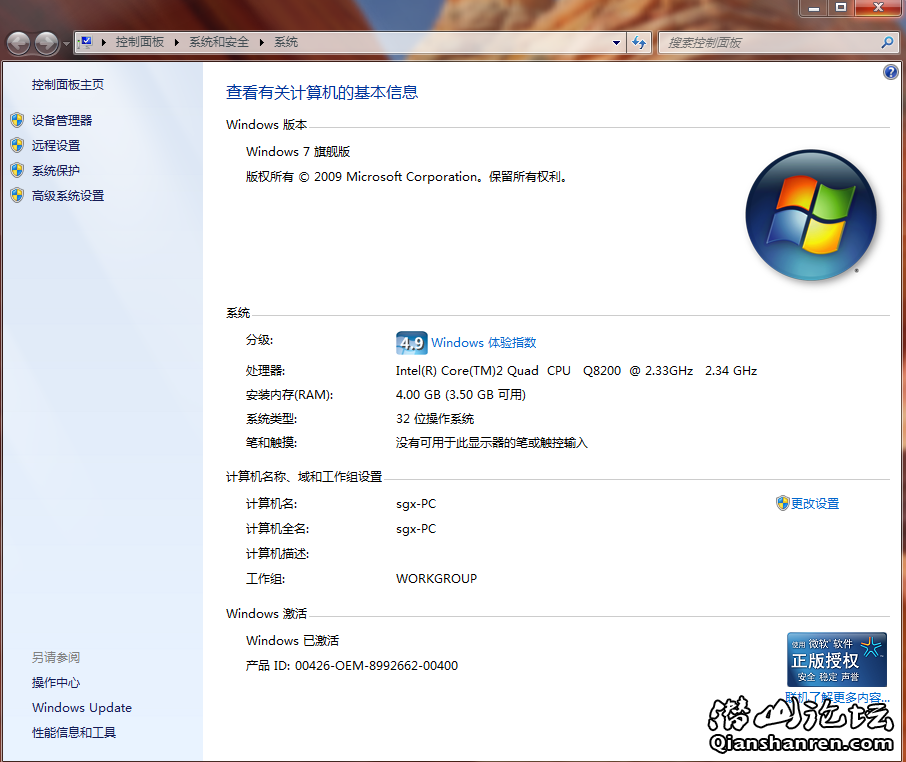Open 操作中心 under 另请参阅
This screenshot has width=906, height=762.
[x=56, y=682]
